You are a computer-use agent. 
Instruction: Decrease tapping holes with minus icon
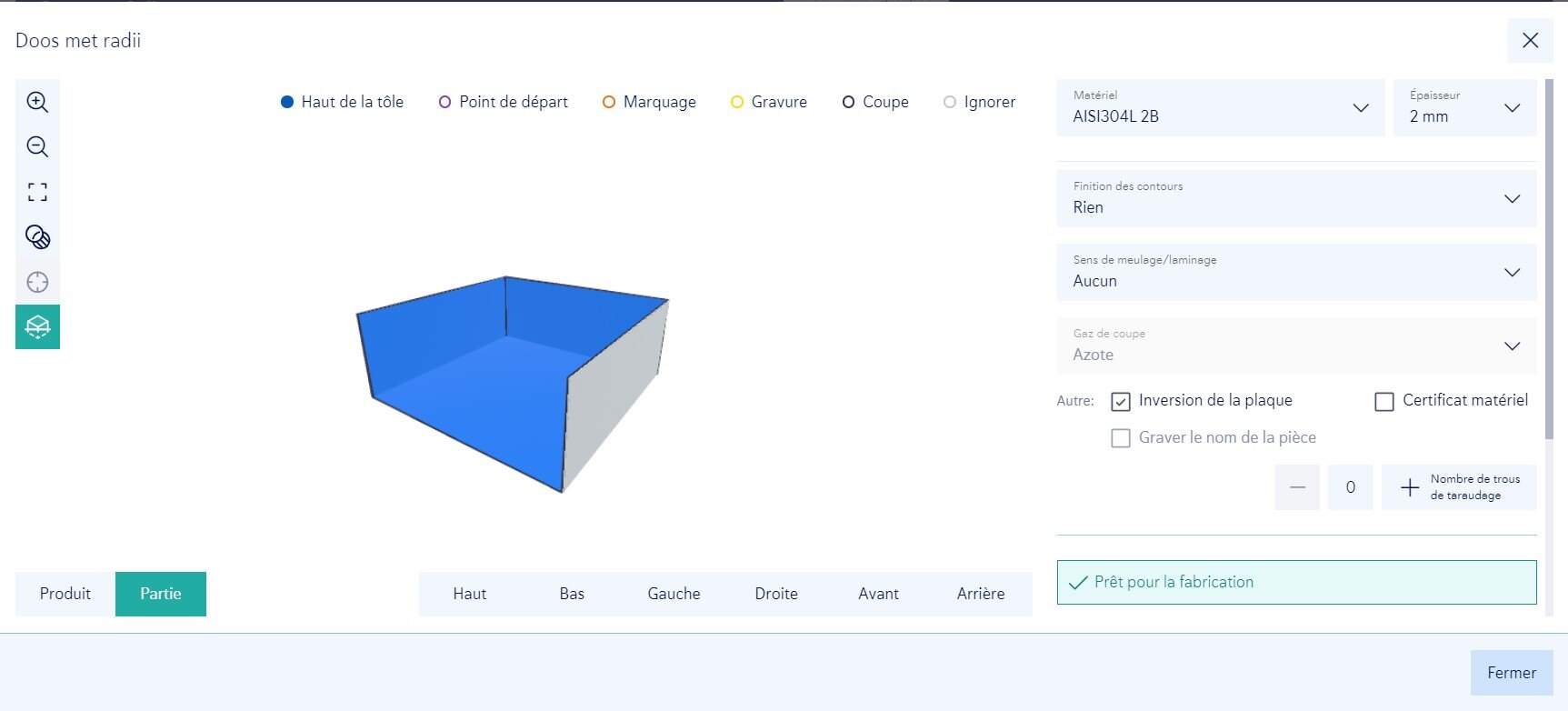(1297, 487)
